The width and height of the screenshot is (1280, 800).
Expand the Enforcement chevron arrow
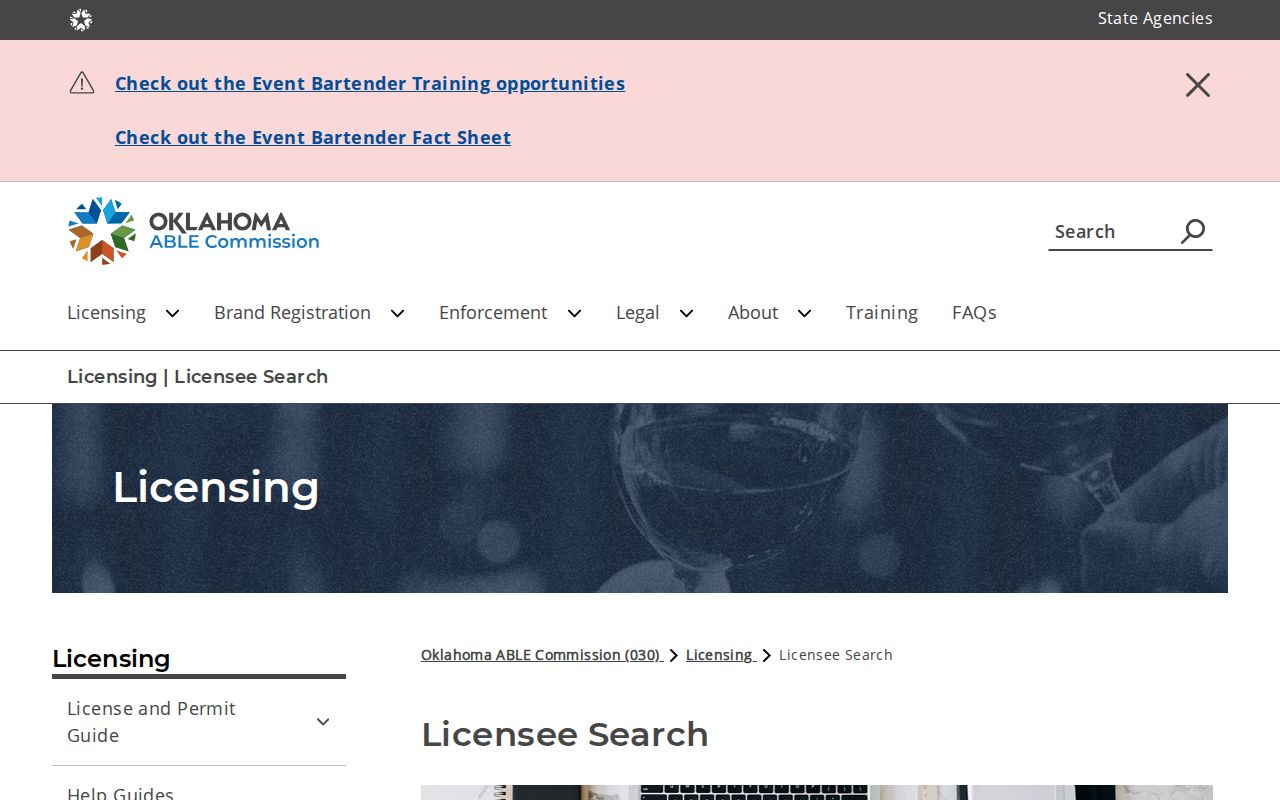574,313
